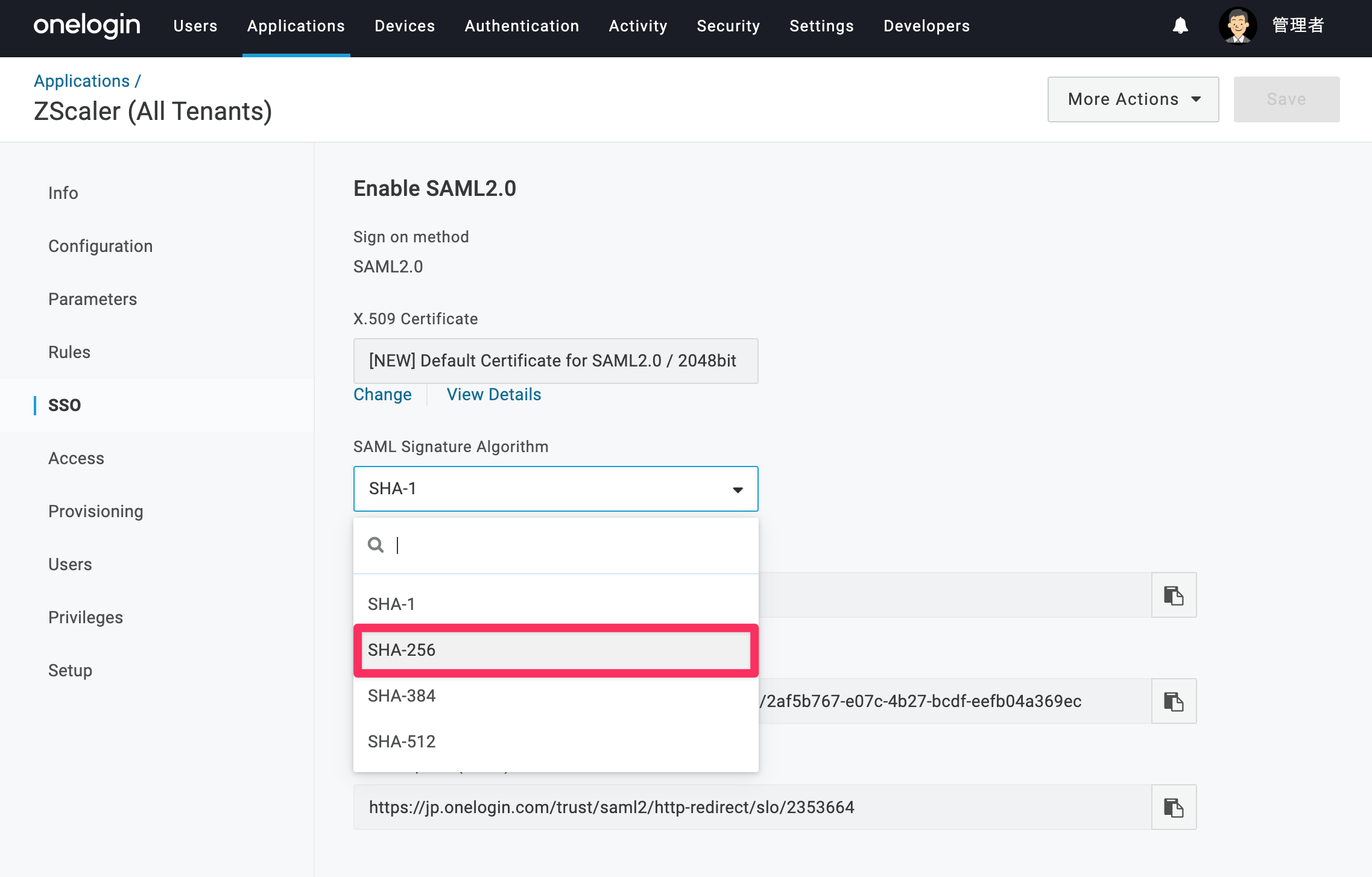This screenshot has width=1372, height=877.
Task: Click the search magnifier in dropdown
Action: coord(376,545)
